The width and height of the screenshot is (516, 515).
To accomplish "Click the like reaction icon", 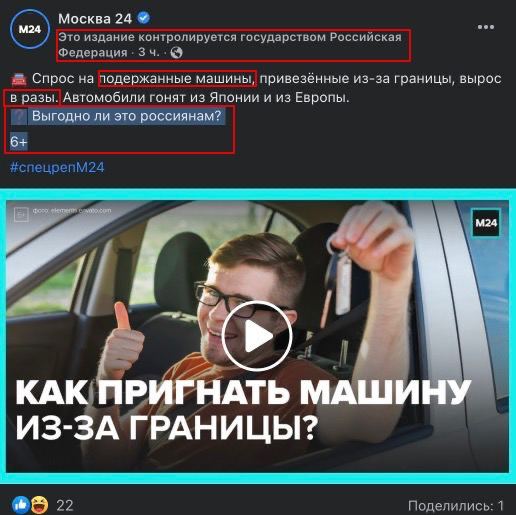I will coord(21,505).
